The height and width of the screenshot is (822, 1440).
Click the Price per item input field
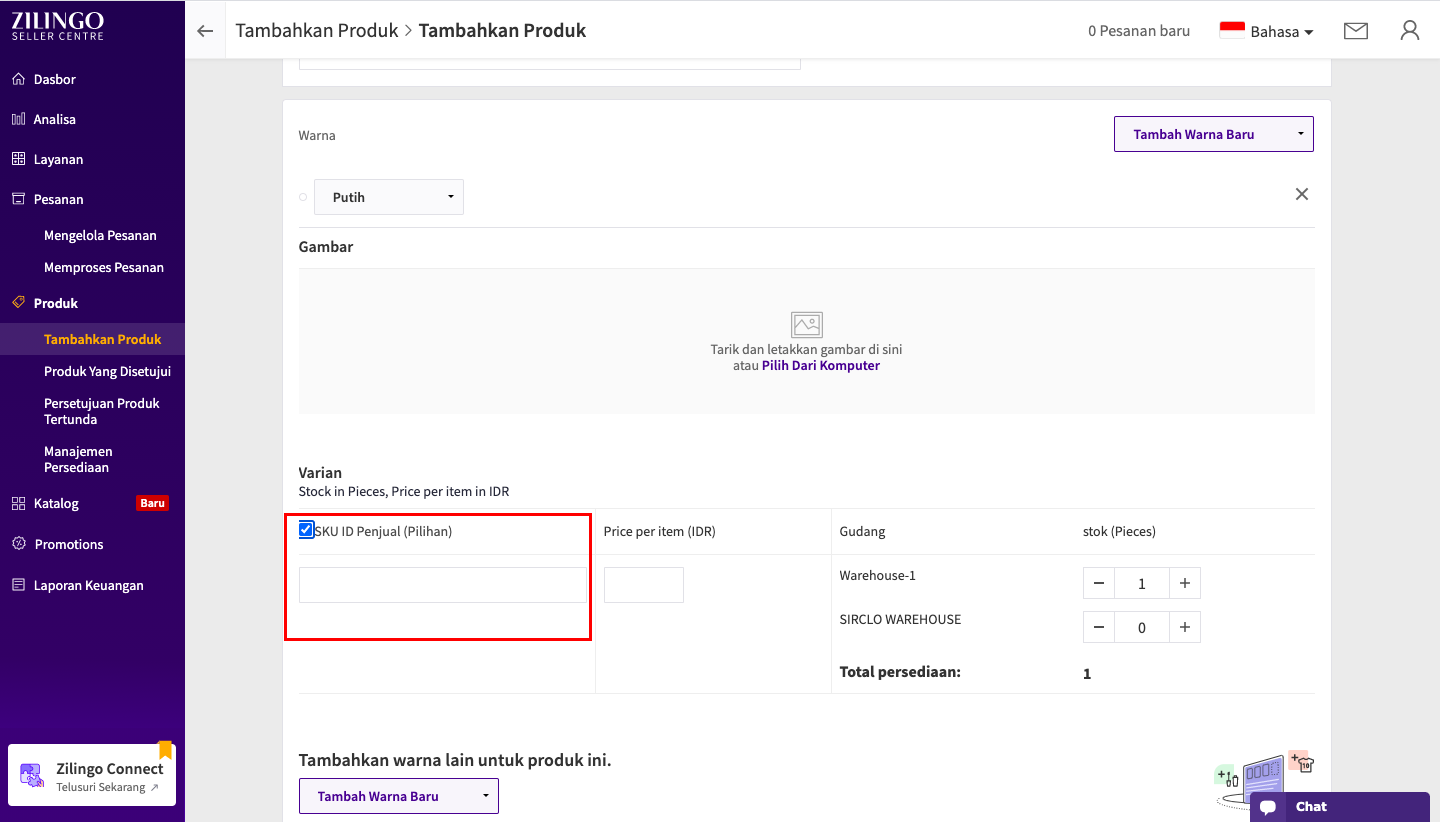tap(644, 585)
